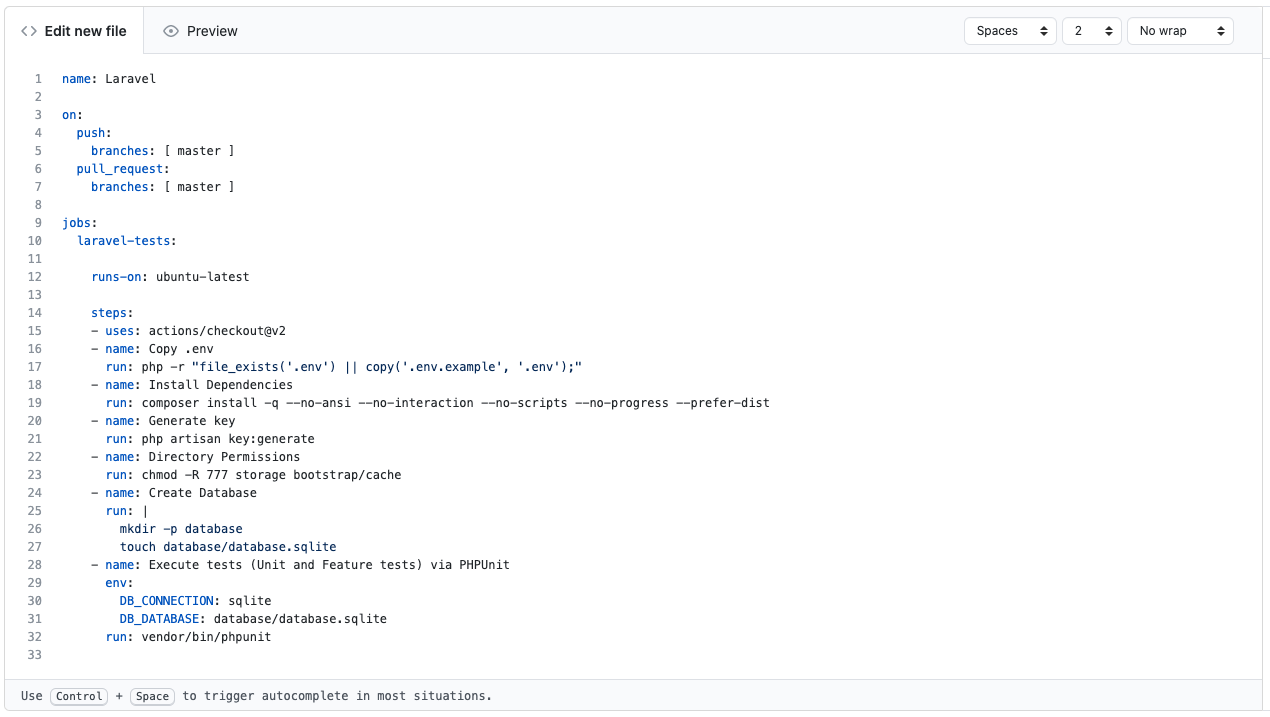Screen dimensions: 1270x717
Task: Open the indent size dropdown showing 2
Action: [x=1092, y=31]
